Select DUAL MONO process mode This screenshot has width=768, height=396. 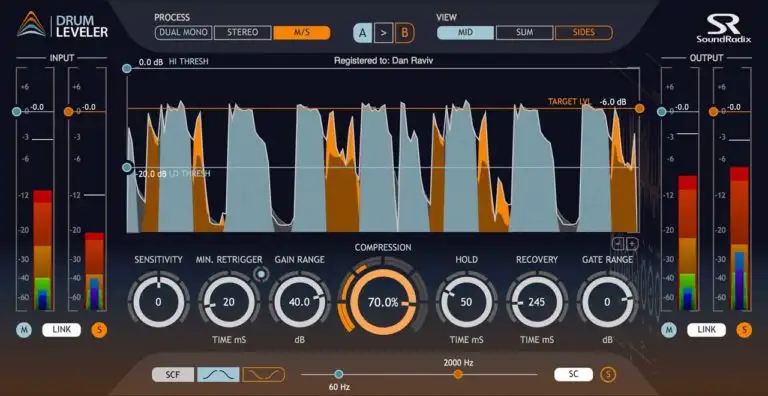(x=183, y=33)
